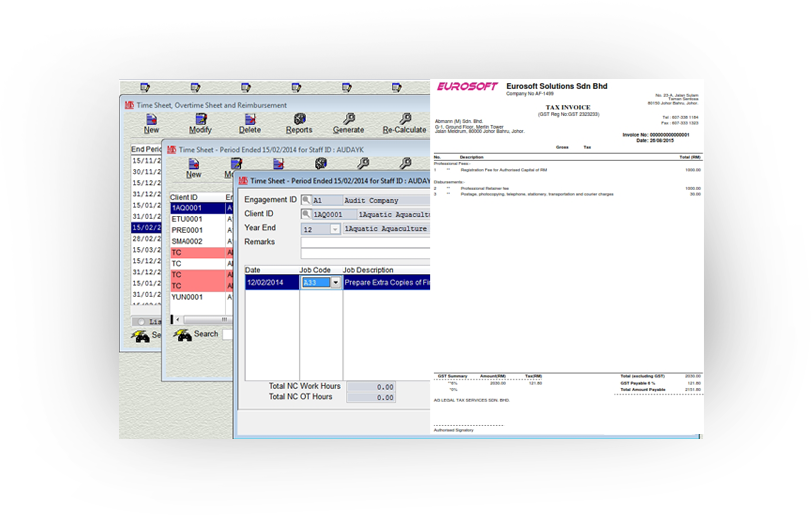Screen dimensions: 811x515
Task: Click Search input box in middle Time Sheet window
Action: pyautogui.click(x=228, y=334)
